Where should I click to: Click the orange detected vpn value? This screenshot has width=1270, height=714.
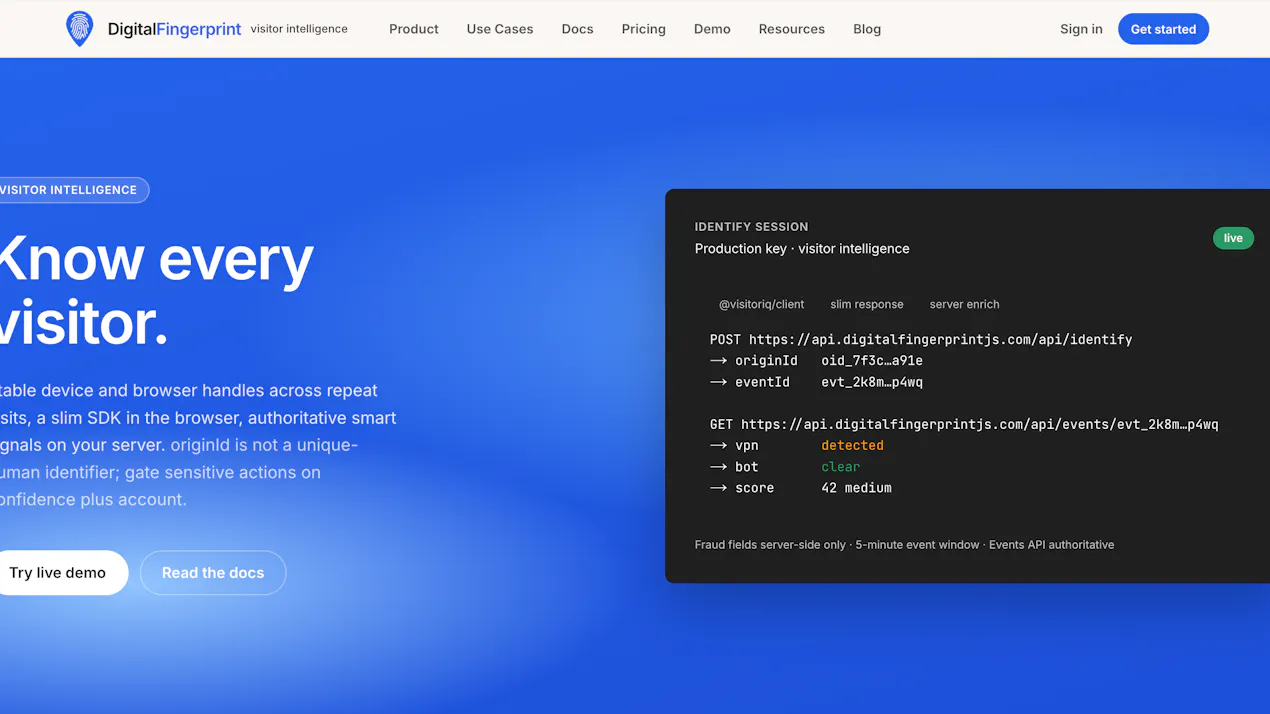click(x=852, y=446)
